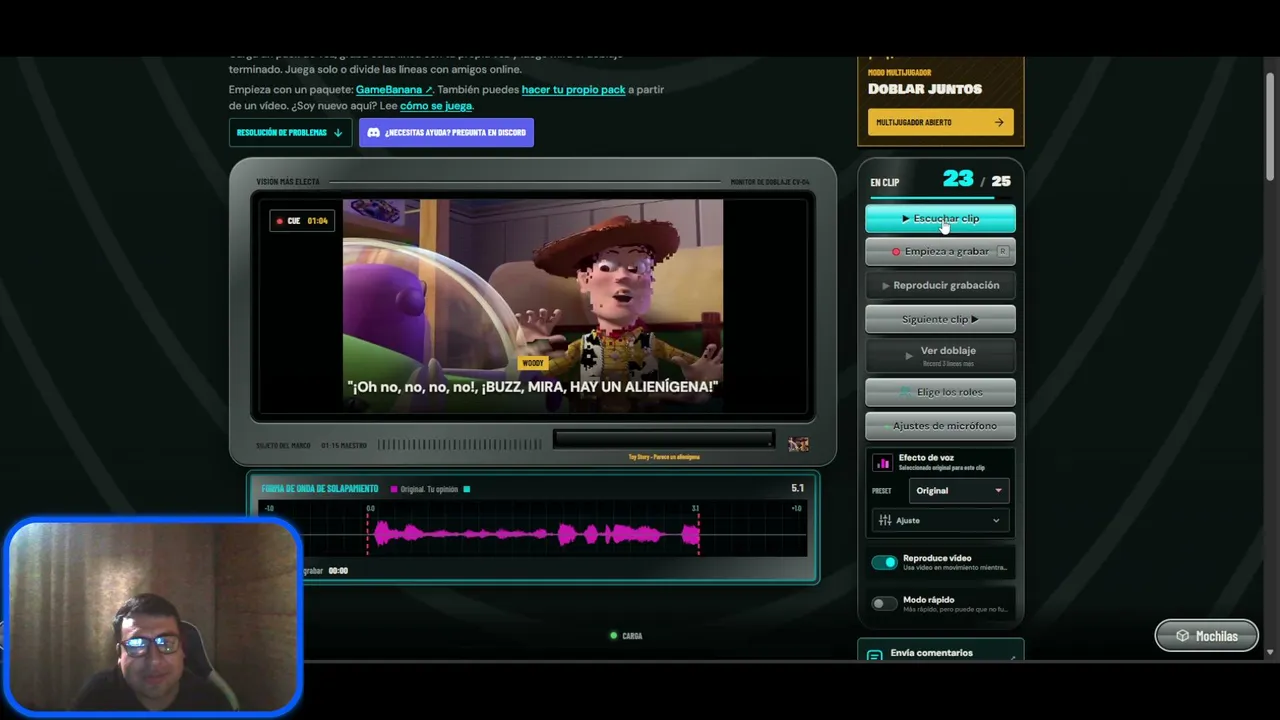Follow the hacer tu propio pack link

[x=573, y=90]
